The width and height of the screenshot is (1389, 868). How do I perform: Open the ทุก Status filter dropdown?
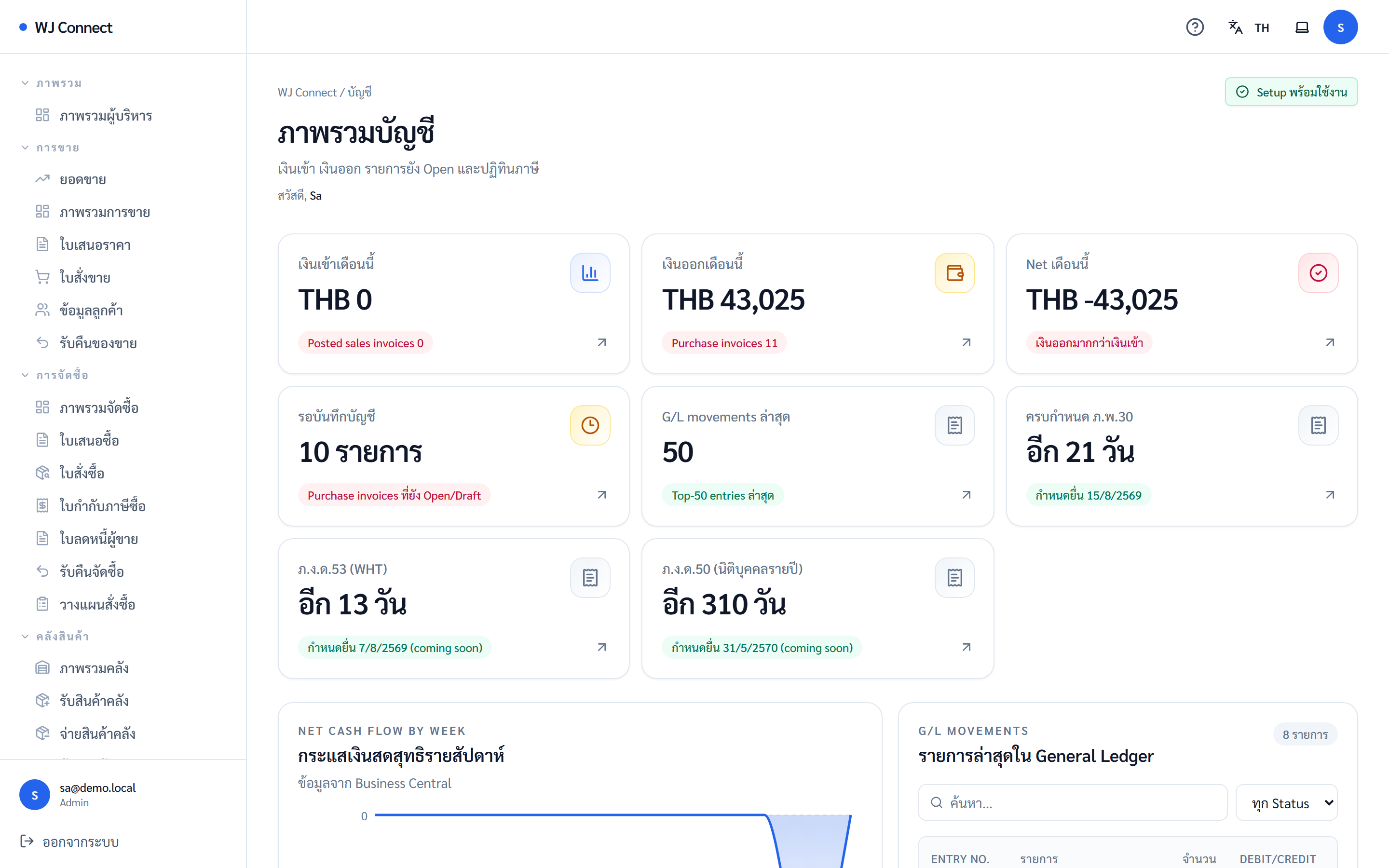1286,802
